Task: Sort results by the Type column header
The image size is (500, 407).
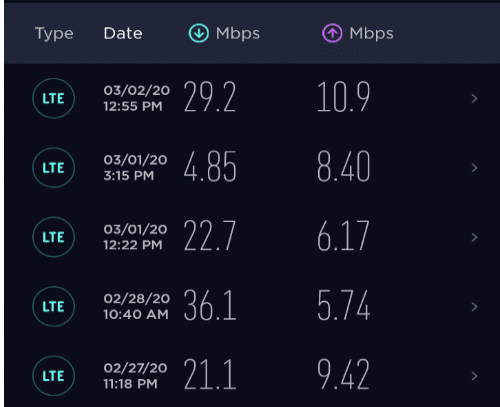Action: 54,34
